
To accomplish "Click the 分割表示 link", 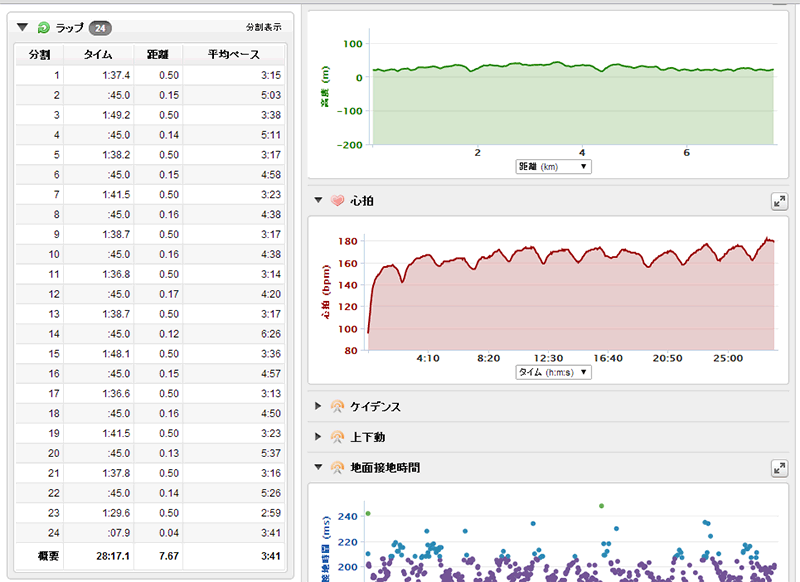I will point(265,28).
